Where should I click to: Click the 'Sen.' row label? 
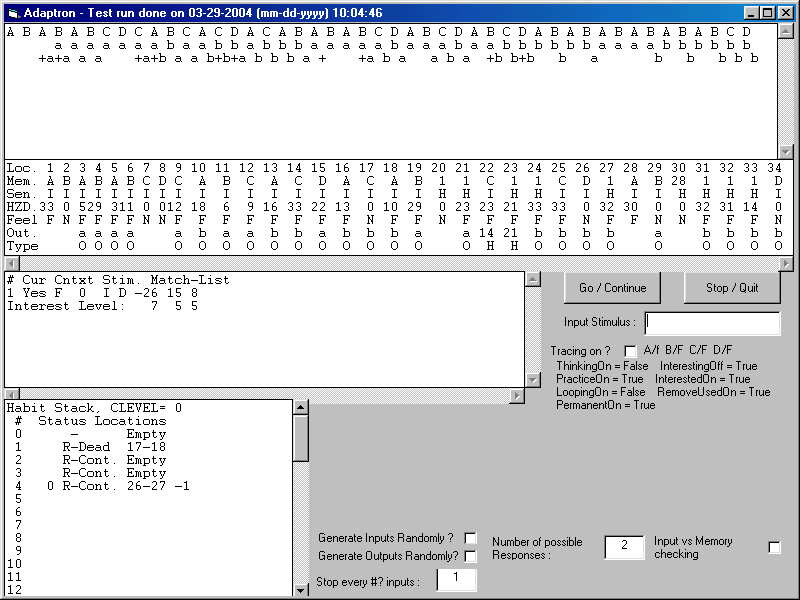click(x=22, y=194)
